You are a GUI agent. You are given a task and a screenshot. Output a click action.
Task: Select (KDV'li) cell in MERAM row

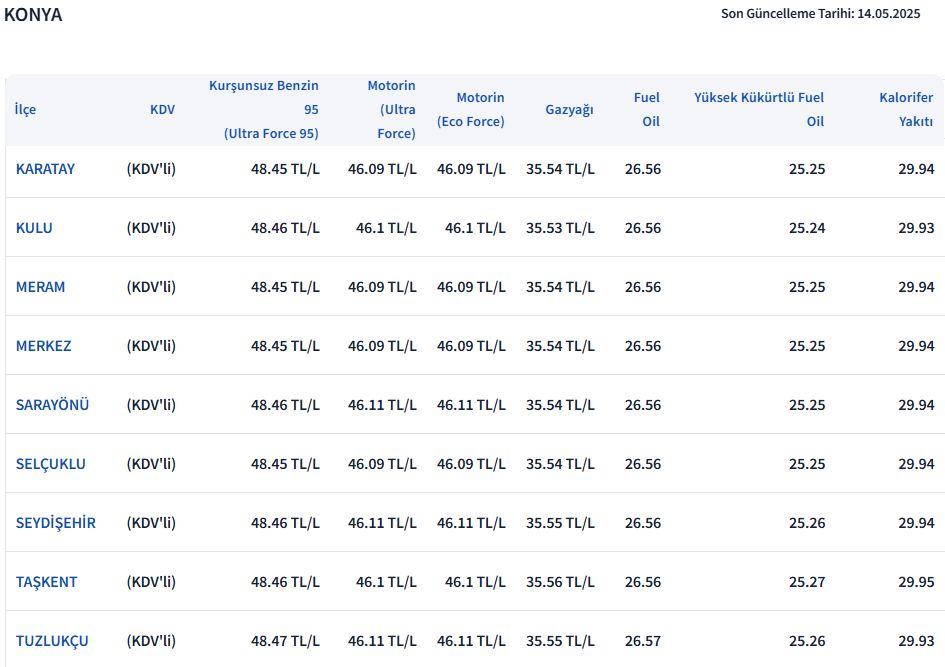[151, 287]
